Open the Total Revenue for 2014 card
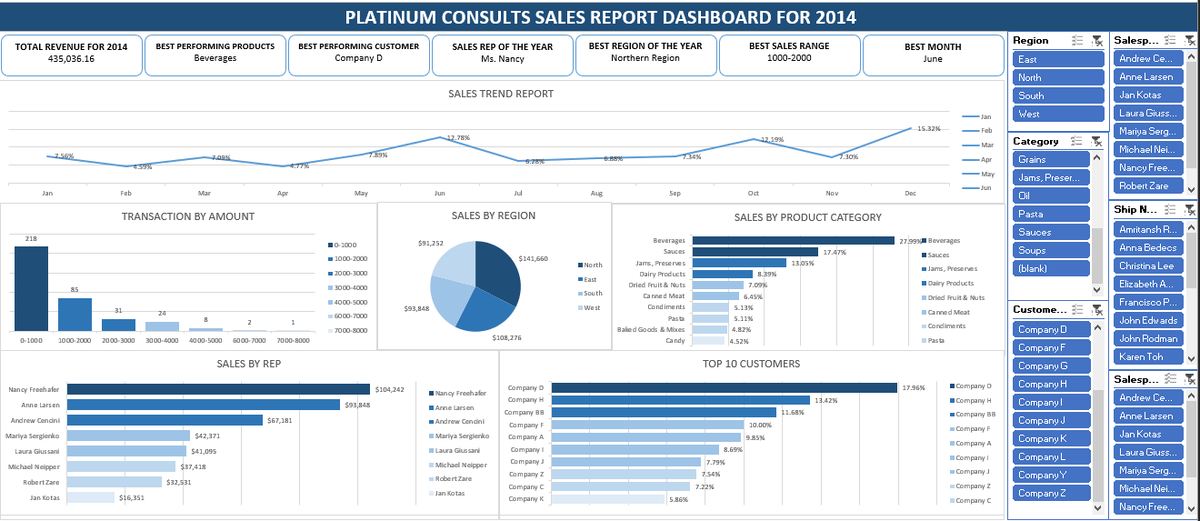 tap(71, 54)
